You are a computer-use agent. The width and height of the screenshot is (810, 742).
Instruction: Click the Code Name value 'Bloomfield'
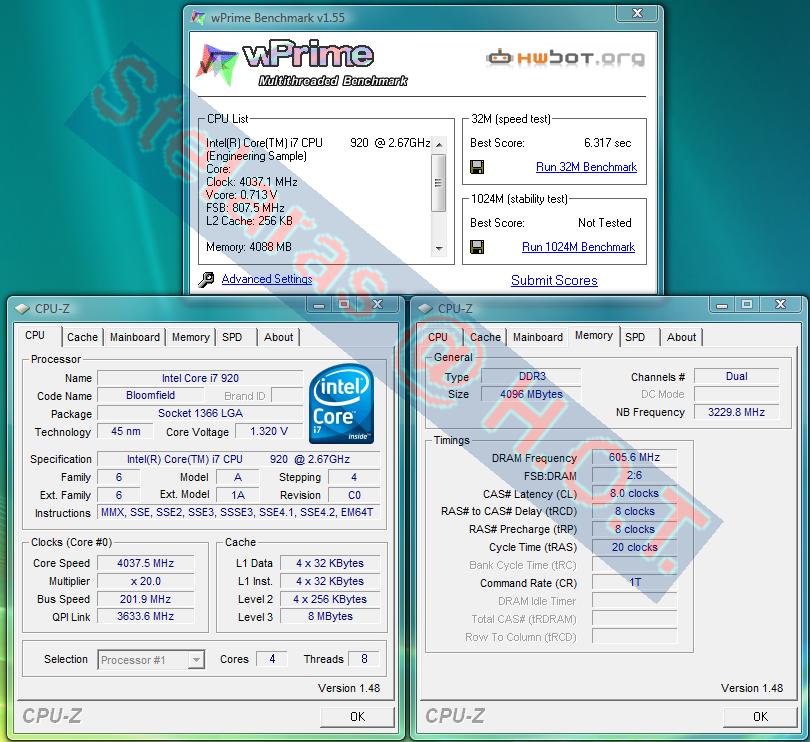(150, 395)
